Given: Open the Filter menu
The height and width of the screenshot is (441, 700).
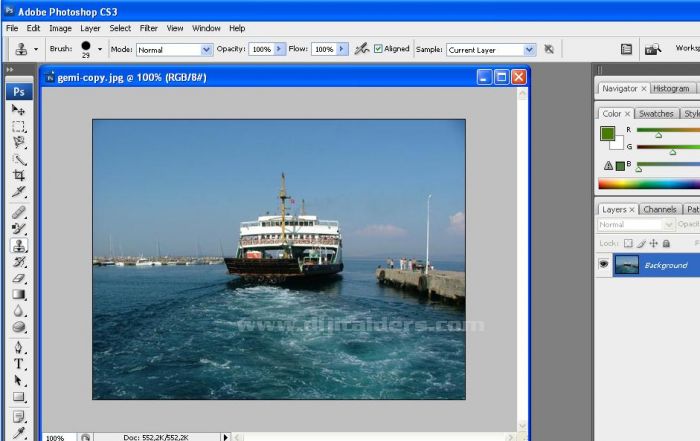Looking at the screenshot, I should click(x=149, y=28).
